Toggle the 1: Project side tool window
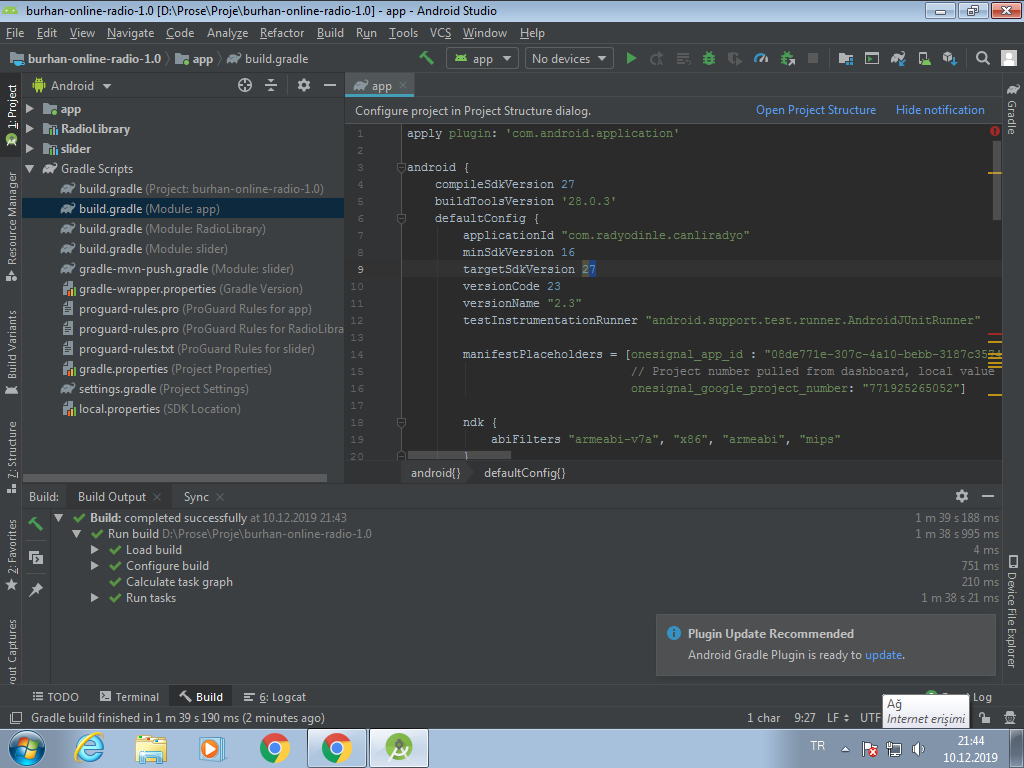 pyautogui.click(x=11, y=115)
